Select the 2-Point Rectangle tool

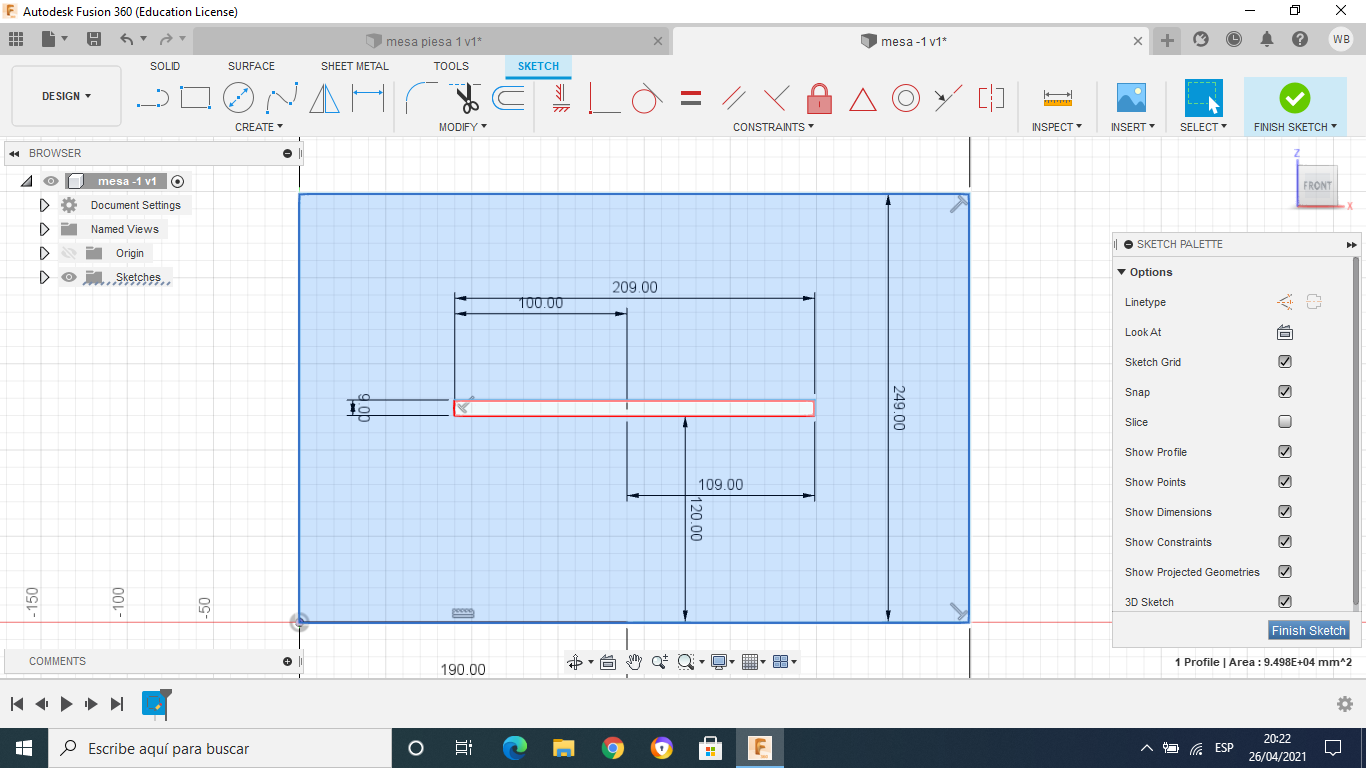point(195,98)
